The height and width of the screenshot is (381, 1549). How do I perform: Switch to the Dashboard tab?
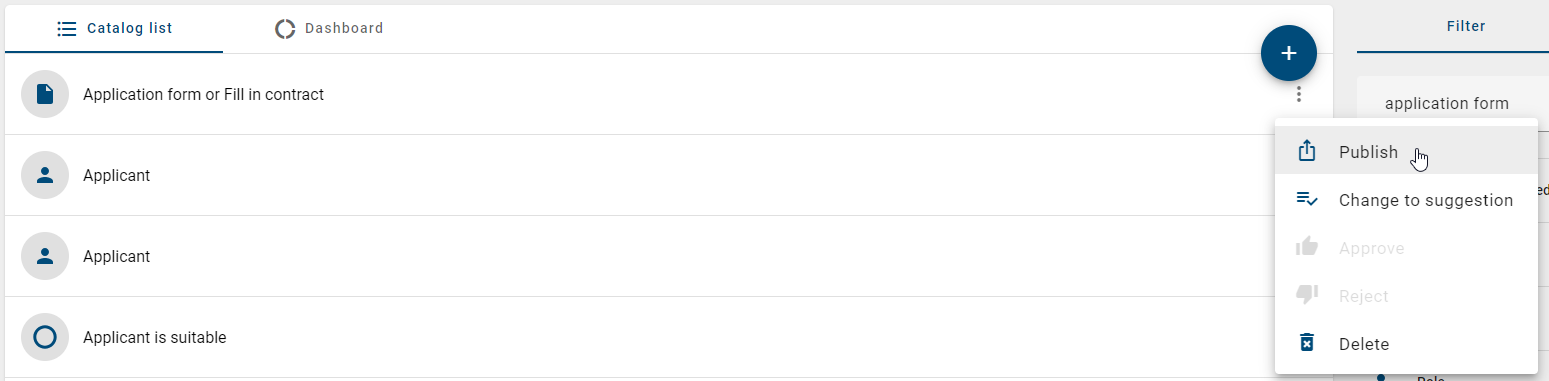pos(329,28)
